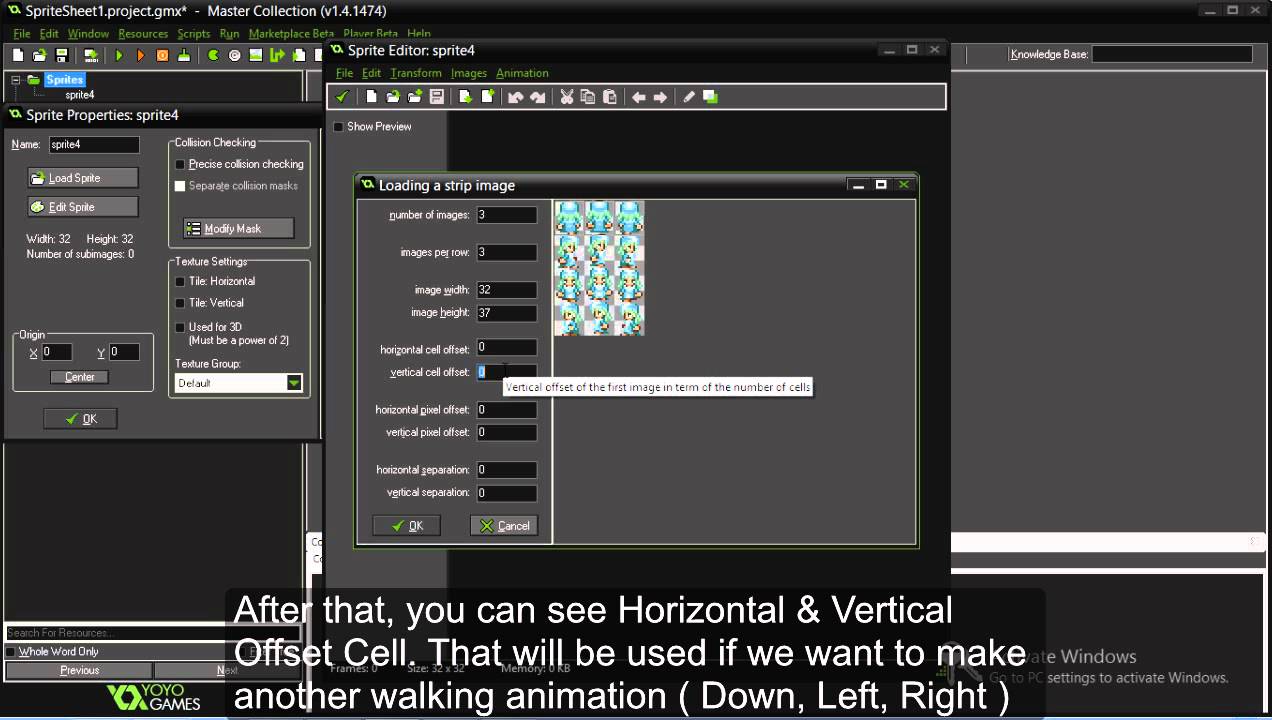
Task: Create a new sprite in Sprite Editor toolbar
Action: pyautogui.click(x=371, y=97)
